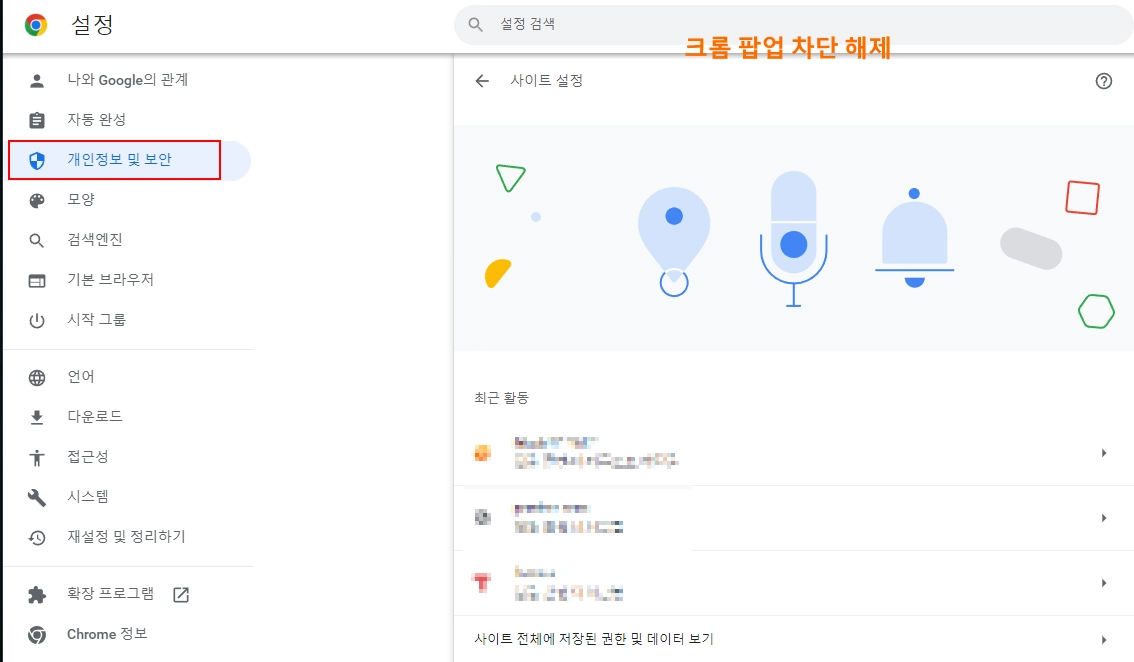Click the 기본 브라우저 browser icon
1134x662 pixels.
(x=38, y=279)
